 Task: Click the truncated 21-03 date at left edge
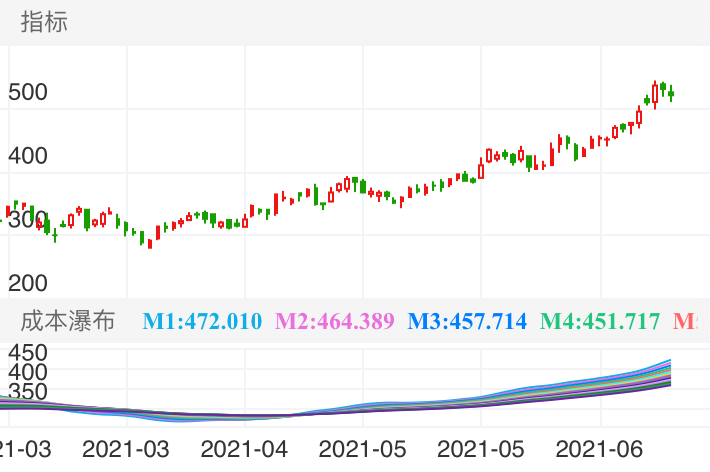tap(17, 446)
